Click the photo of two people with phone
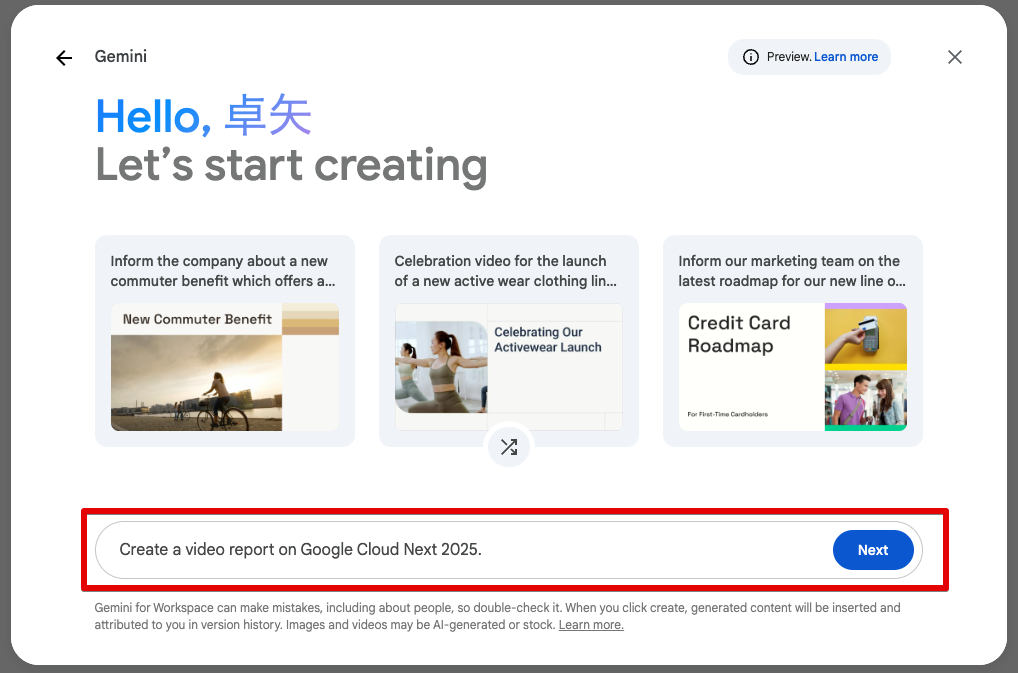Image resolution: width=1018 pixels, height=673 pixels. [865, 398]
